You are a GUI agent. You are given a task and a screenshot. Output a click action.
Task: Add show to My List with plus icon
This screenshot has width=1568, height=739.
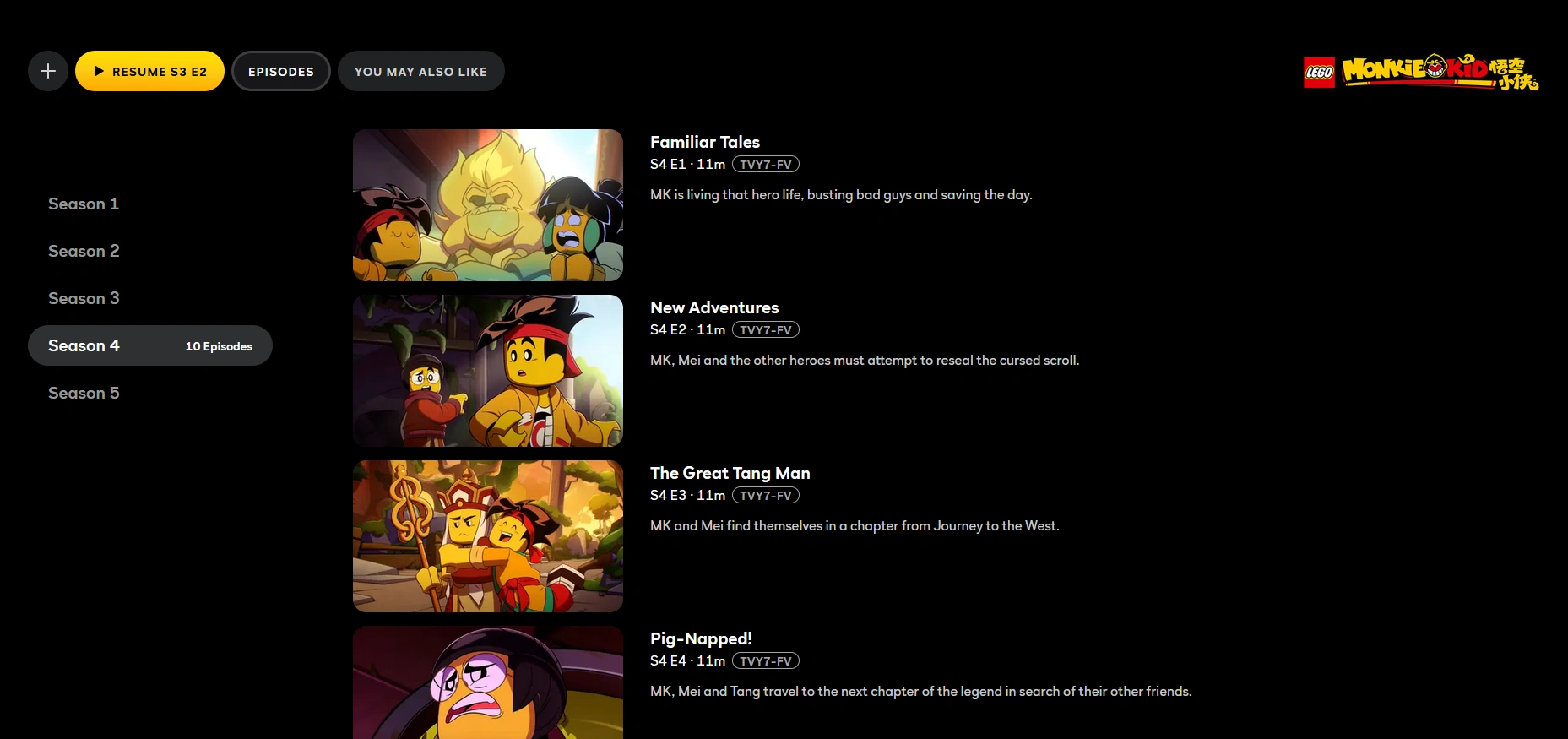tap(48, 71)
